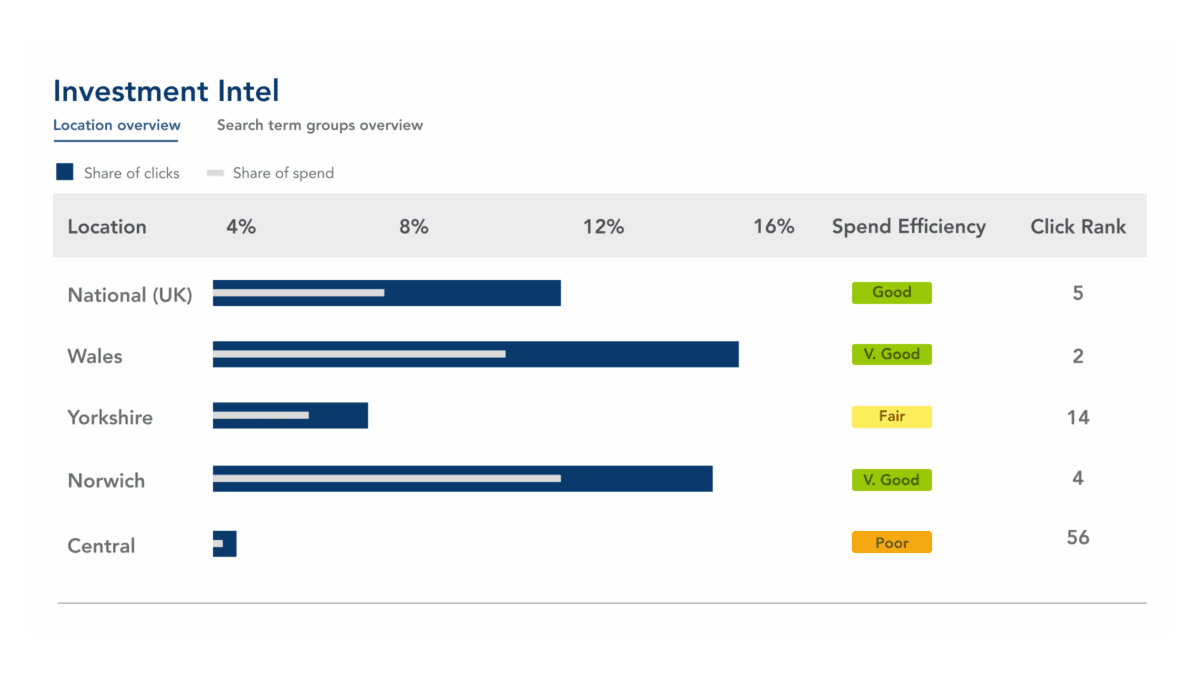Select the V. Good badge for Wales
1200x675 pixels.
point(891,354)
